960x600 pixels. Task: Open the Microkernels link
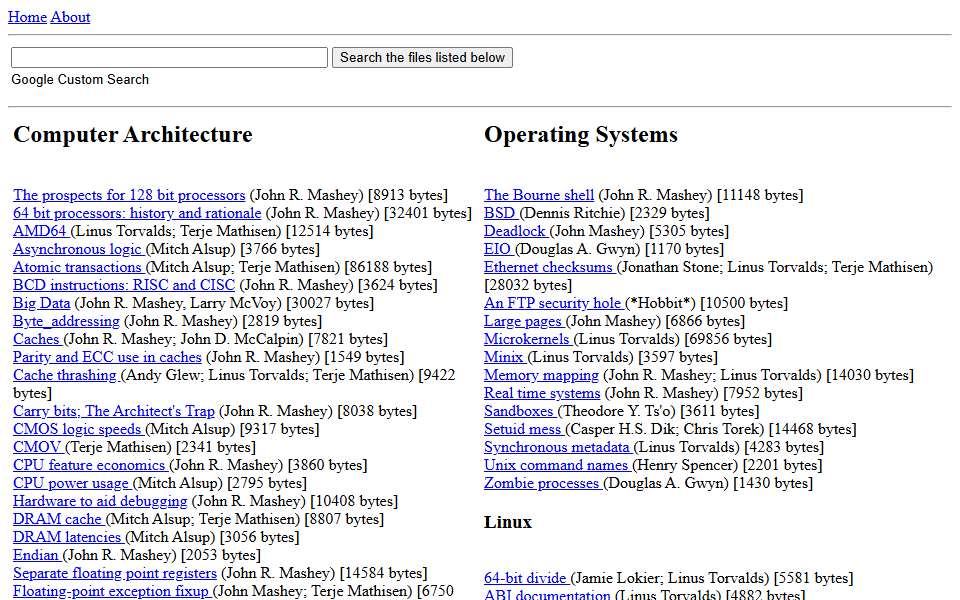529,339
